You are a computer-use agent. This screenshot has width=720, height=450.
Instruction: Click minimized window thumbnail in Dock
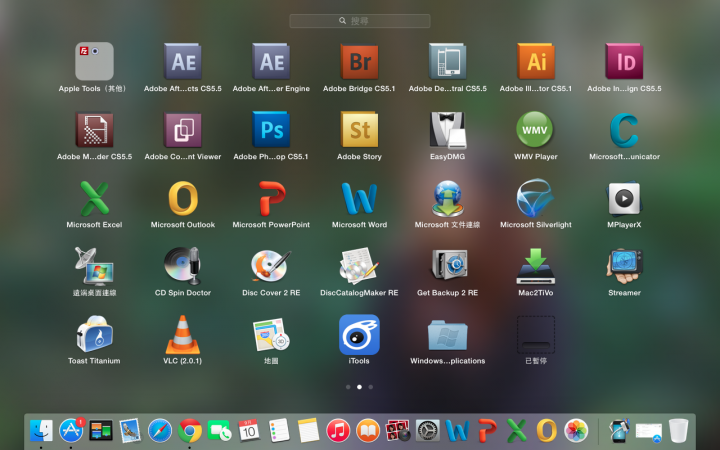coord(648,432)
